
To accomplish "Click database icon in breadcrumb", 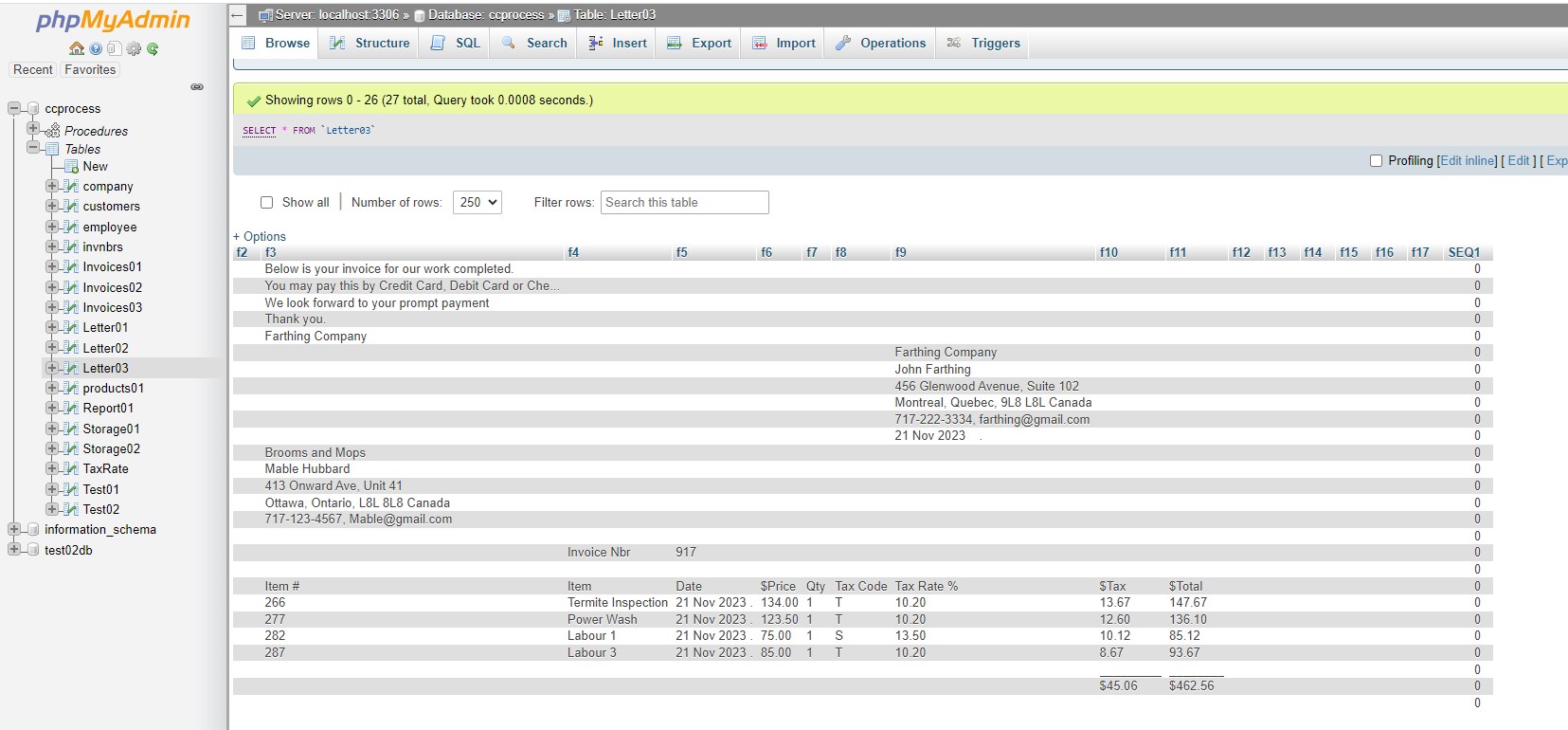I will coord(420,15).
